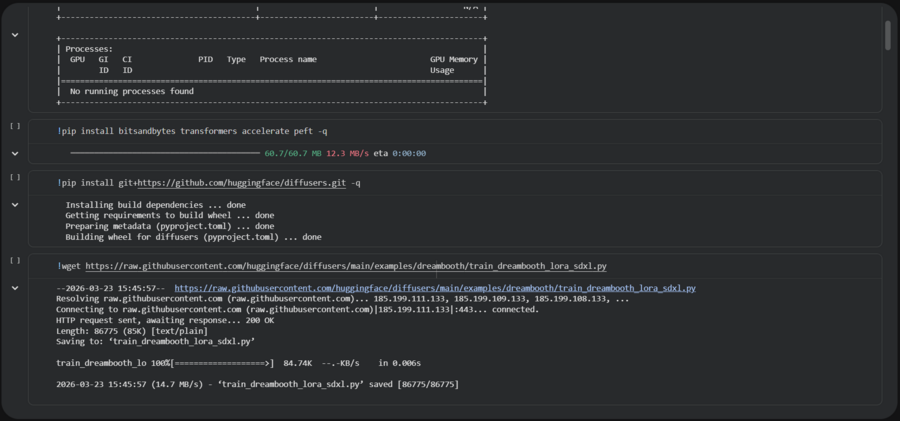
Task: Collapse the diffusers build wheel output
Action: (15, 205)
